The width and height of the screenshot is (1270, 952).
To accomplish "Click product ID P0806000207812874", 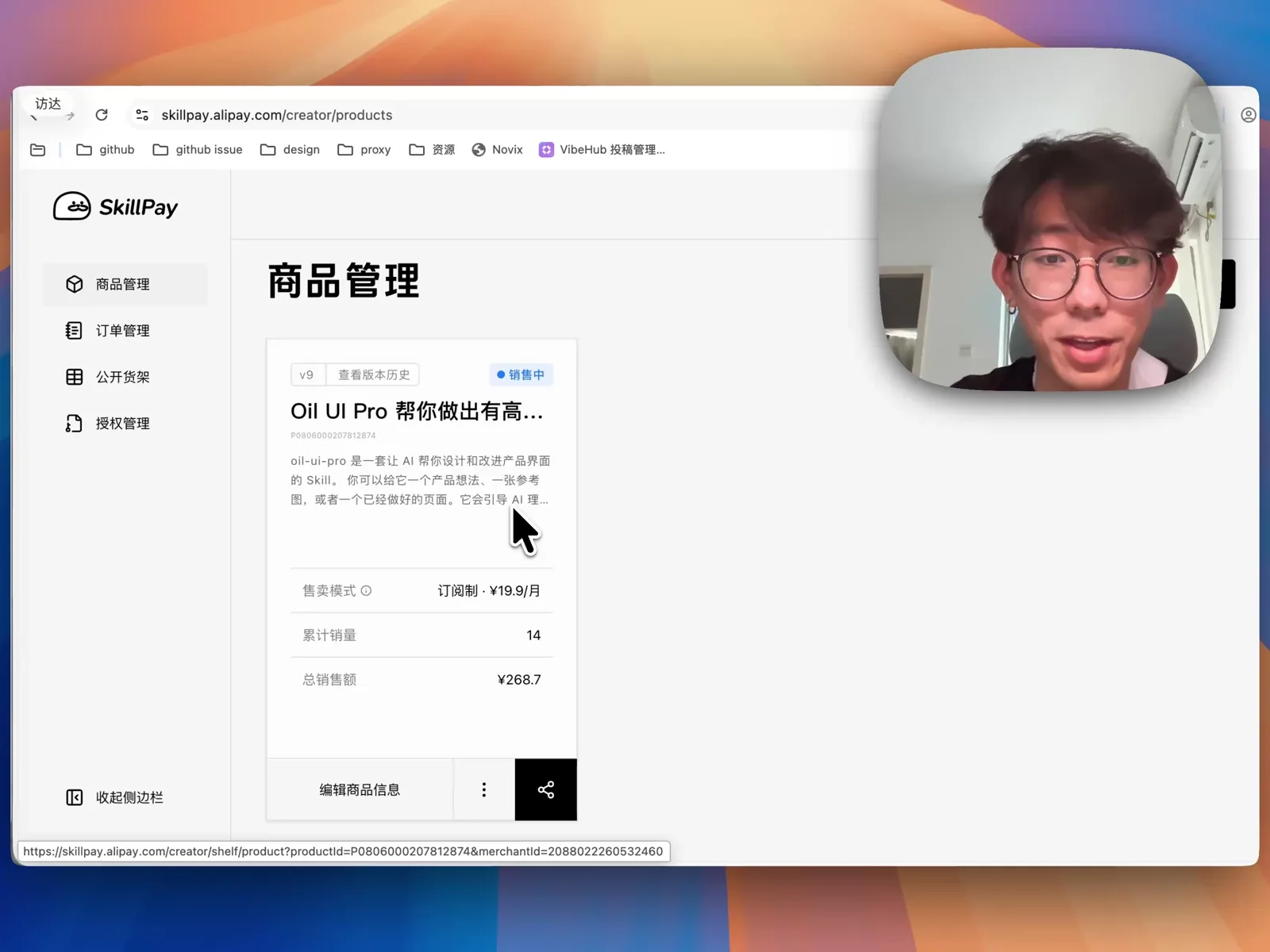I will tap(333, 436).
